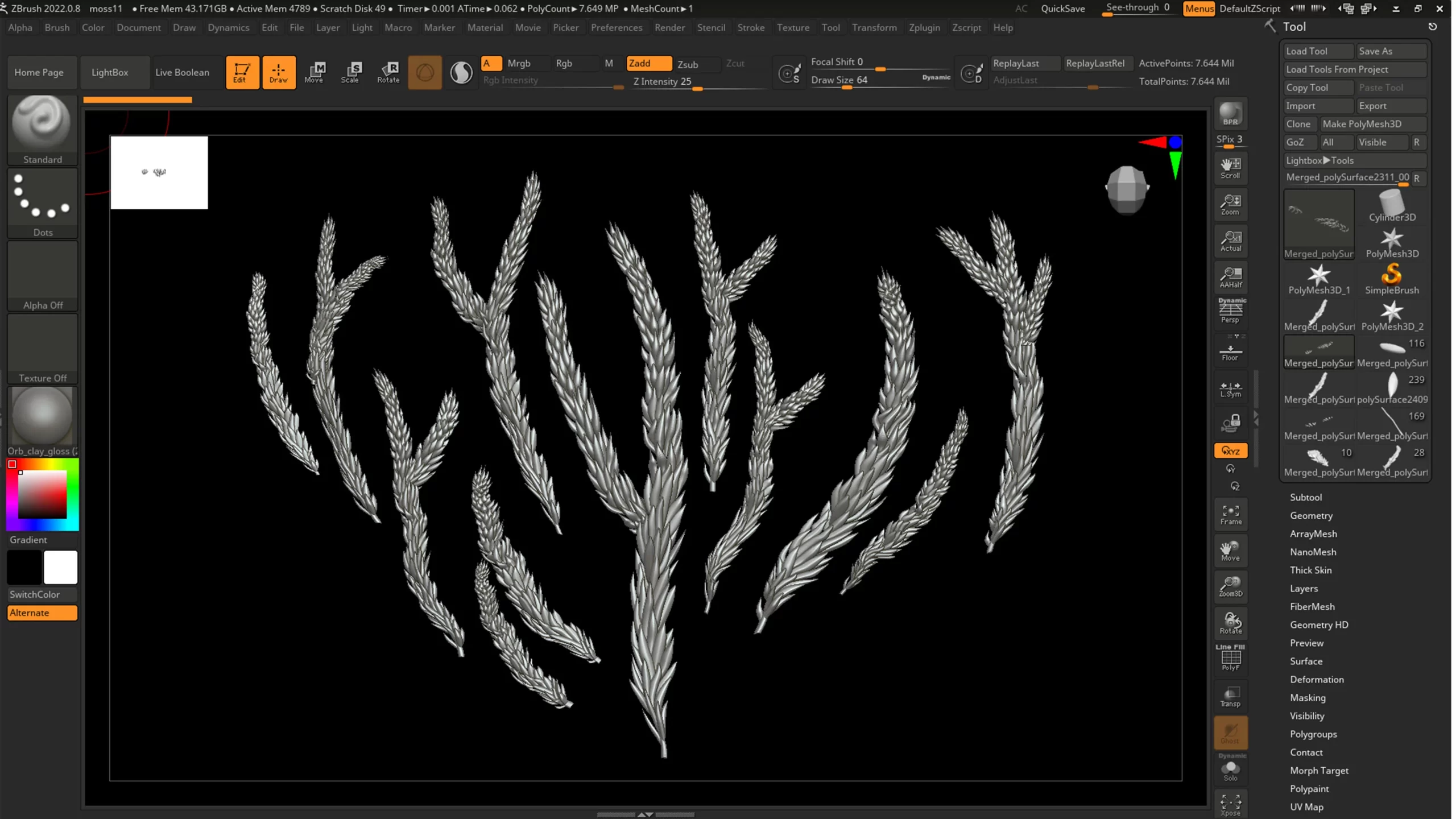
Task: Expand the Masking section
Action: coord(1308,697)
